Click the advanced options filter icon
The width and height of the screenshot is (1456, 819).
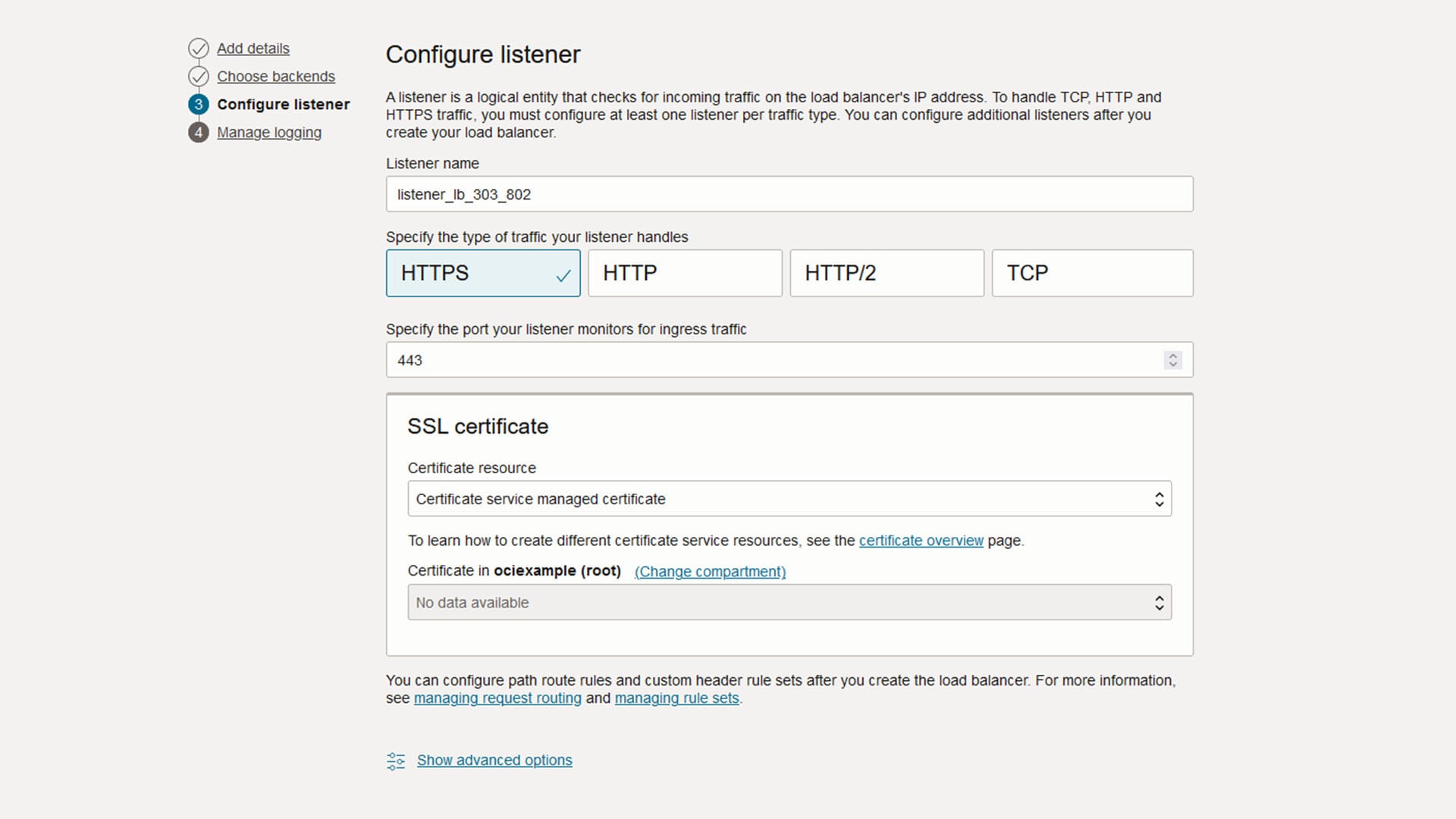click(395, 761)
